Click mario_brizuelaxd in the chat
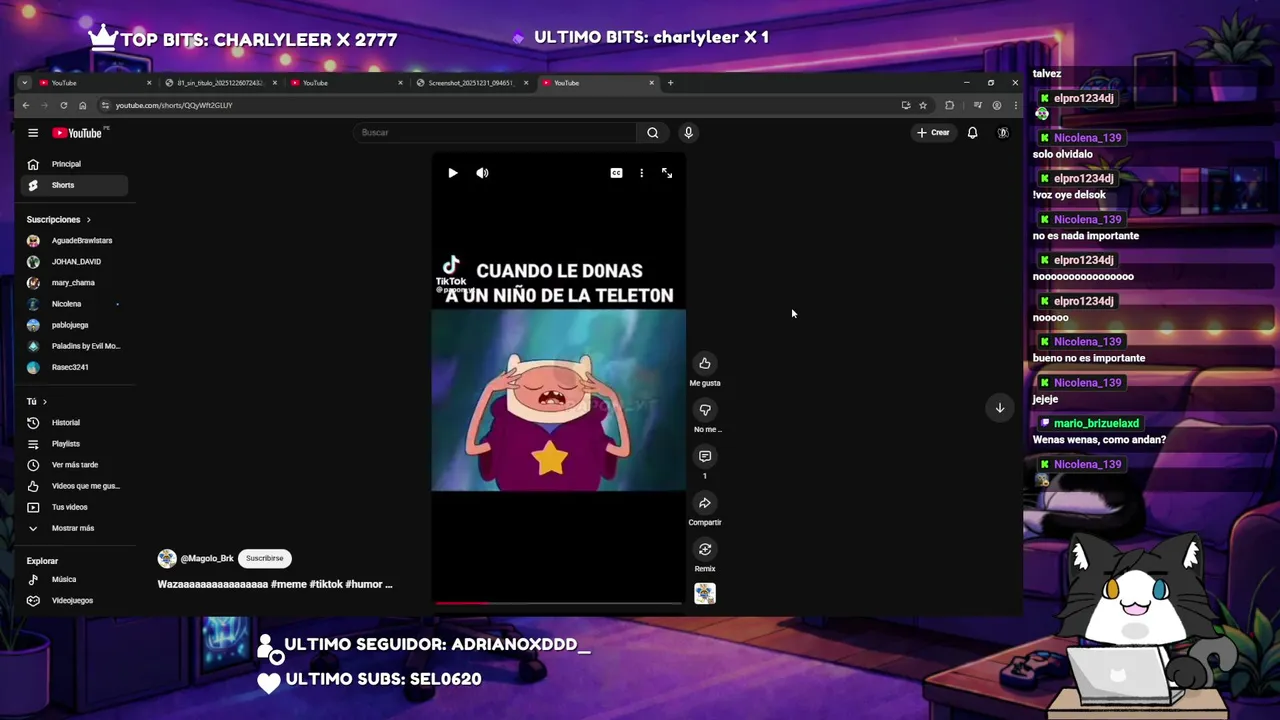 click(1096, 423)
